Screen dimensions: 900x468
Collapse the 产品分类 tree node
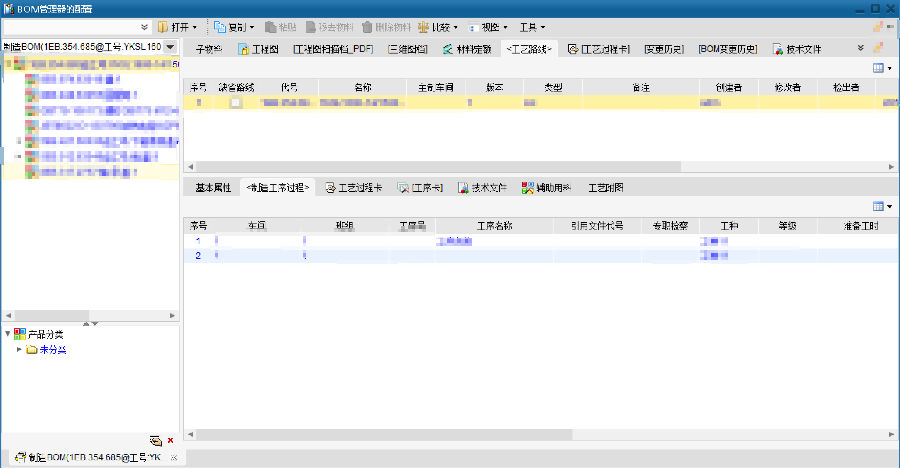coord(7,334)
